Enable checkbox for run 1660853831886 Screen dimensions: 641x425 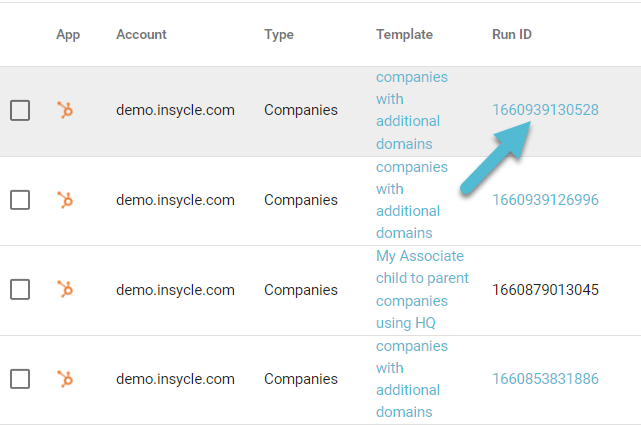(20, 379)
